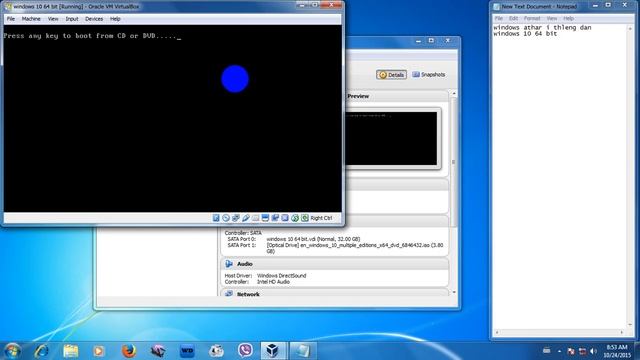Launch Internet Explorer from the taskbar

[41, 351]
